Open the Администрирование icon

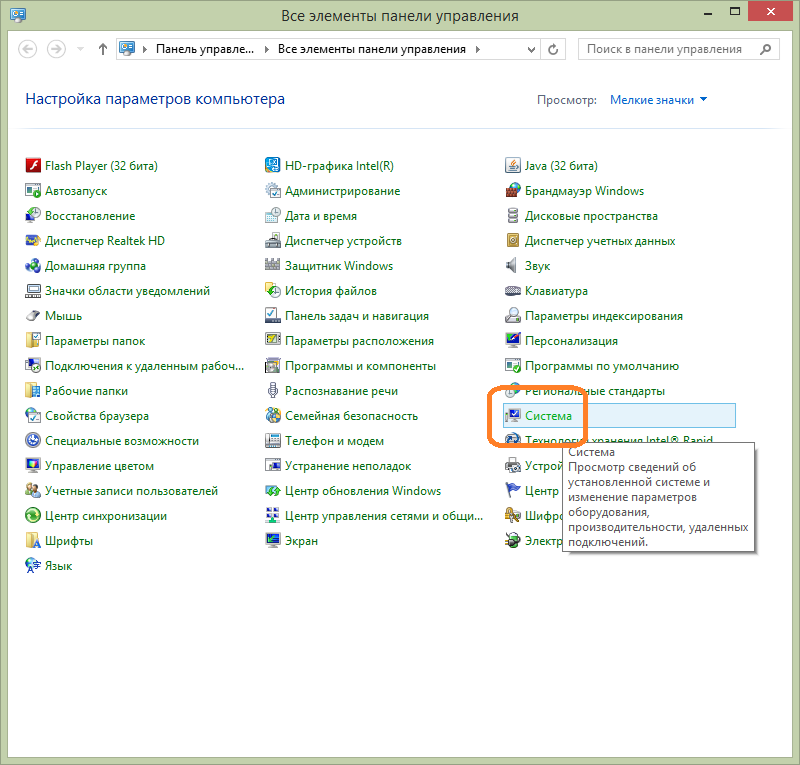click(273, 190)
